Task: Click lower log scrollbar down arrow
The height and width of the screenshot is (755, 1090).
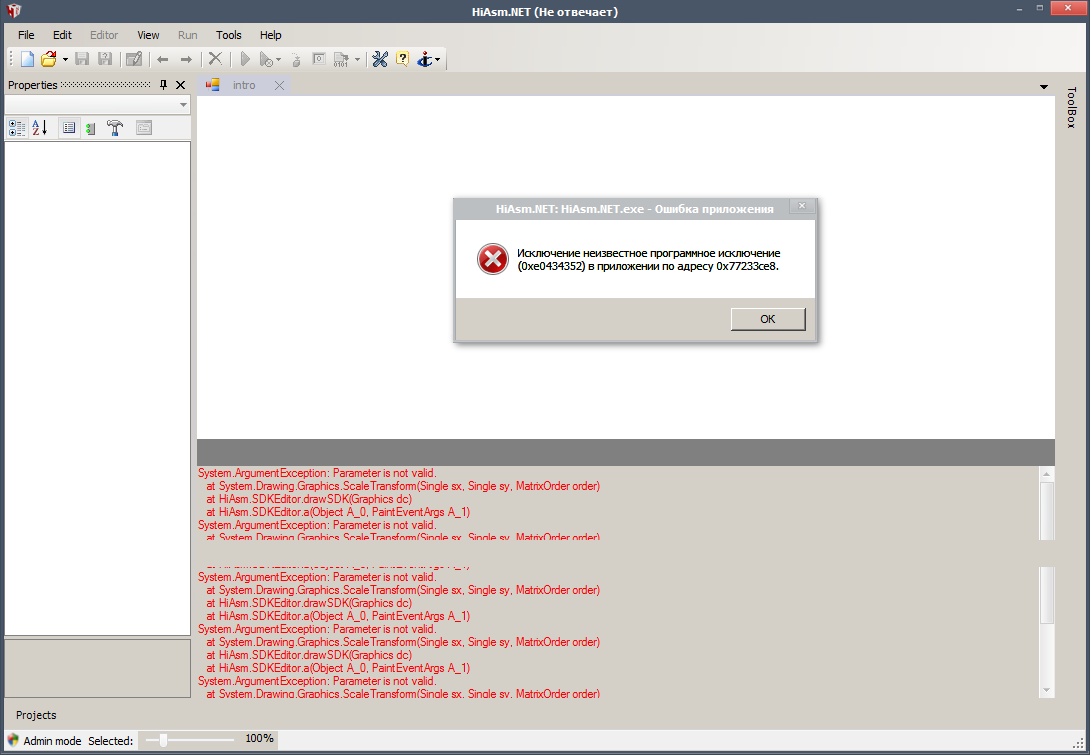Action: coord(1046,690)
